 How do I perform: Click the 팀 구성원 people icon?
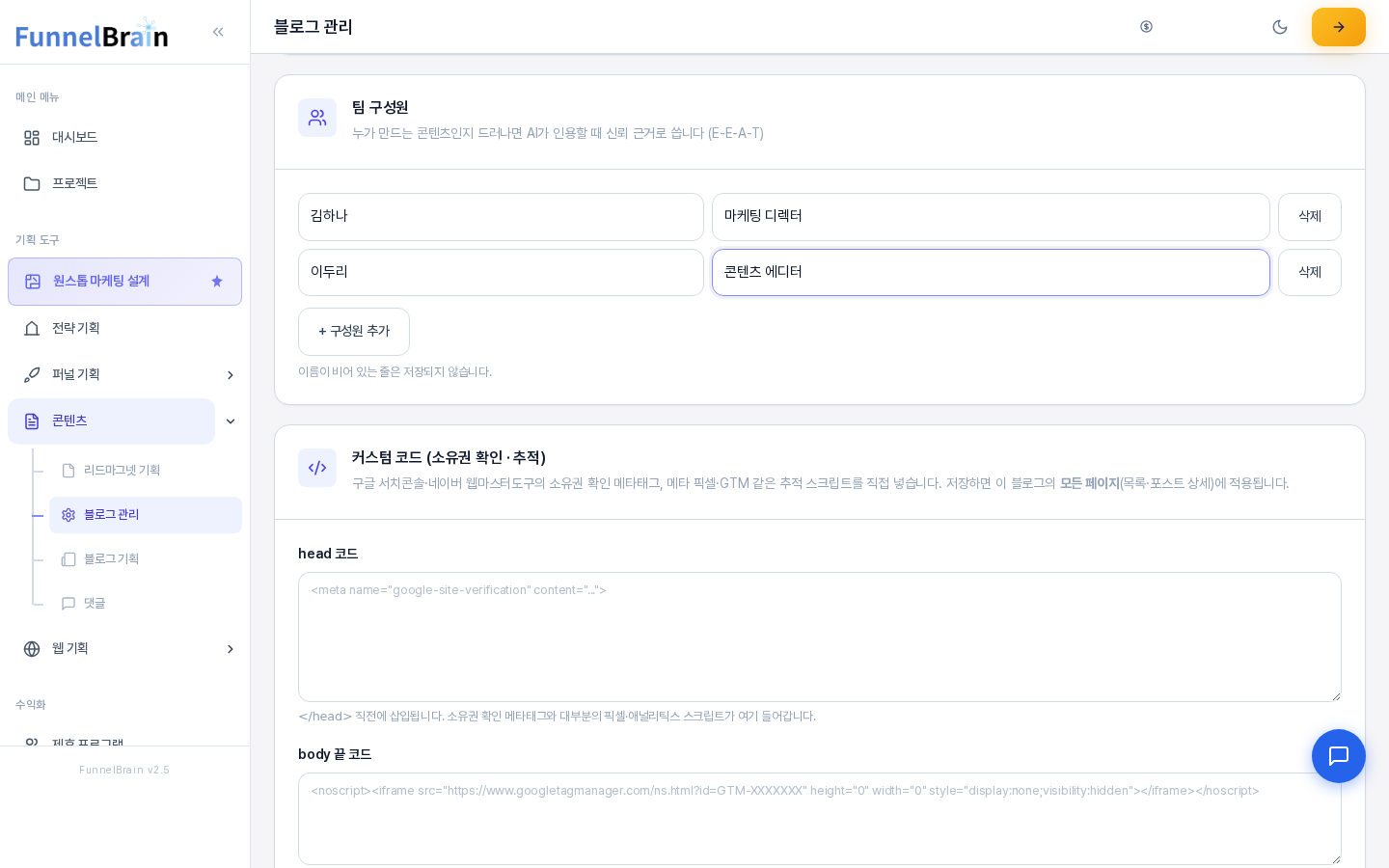pos(317,118)
